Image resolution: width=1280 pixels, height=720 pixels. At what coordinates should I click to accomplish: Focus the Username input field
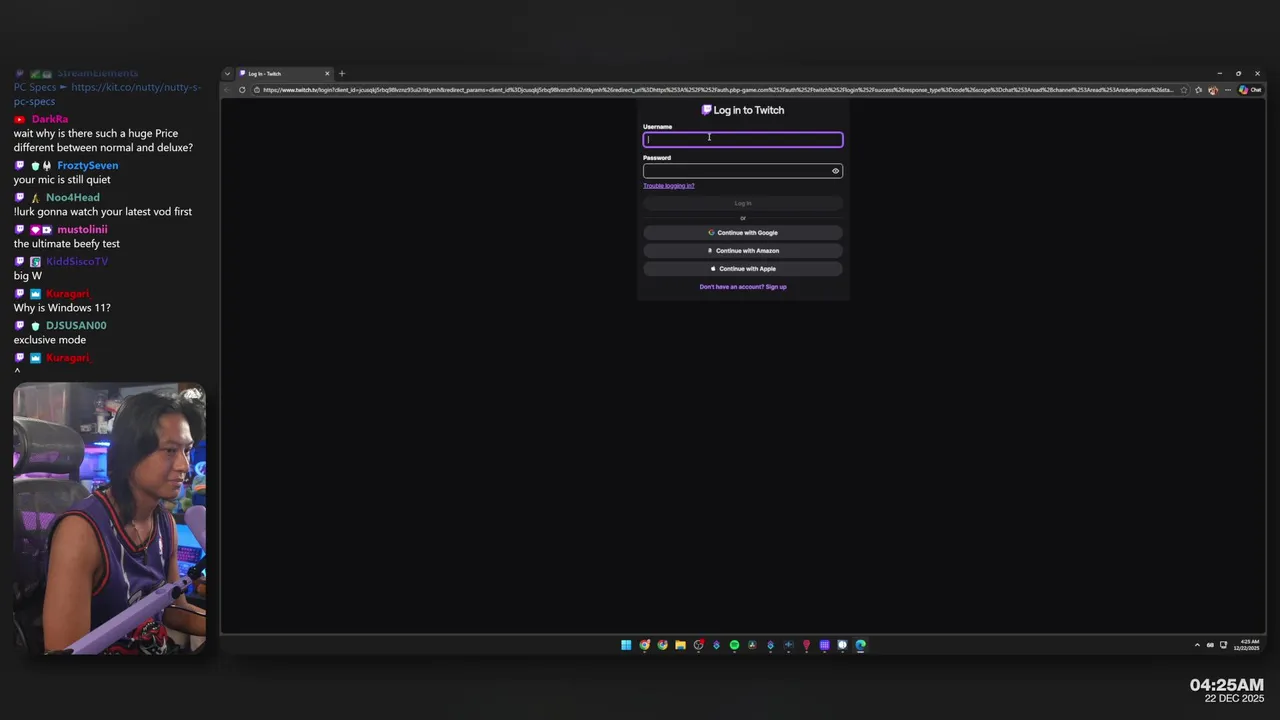[x=743, y=140]
